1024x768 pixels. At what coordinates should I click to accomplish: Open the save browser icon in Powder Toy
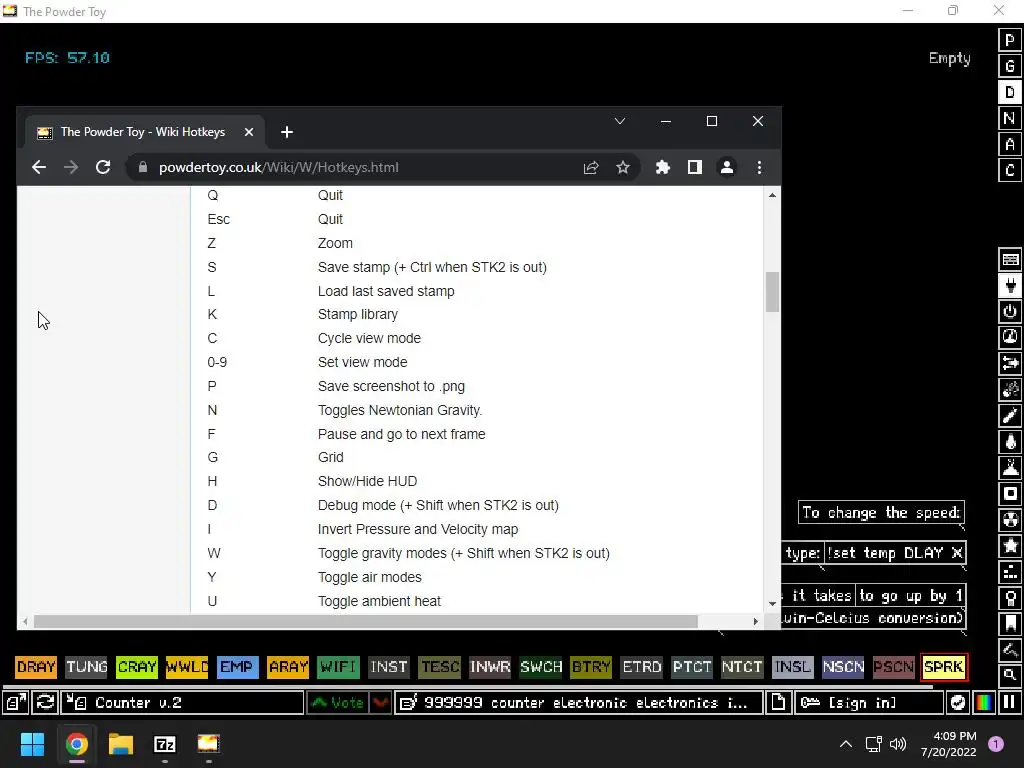16,703
